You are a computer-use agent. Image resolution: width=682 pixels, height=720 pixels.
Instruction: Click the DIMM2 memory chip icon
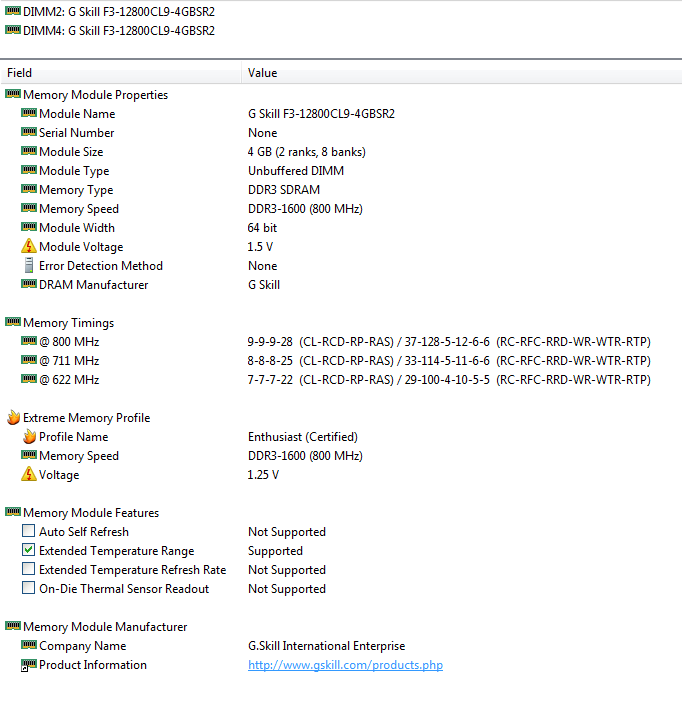(x=13, y=11)
